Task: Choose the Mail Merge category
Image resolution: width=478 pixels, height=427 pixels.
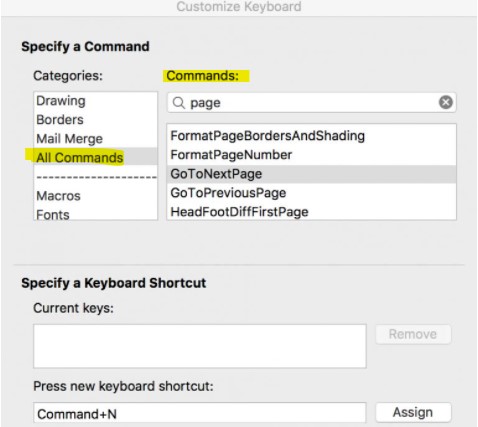Action: click(x=95, y=139)
